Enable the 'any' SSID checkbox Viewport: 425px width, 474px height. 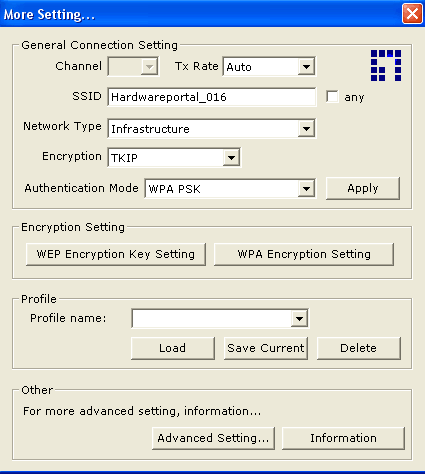332,97
